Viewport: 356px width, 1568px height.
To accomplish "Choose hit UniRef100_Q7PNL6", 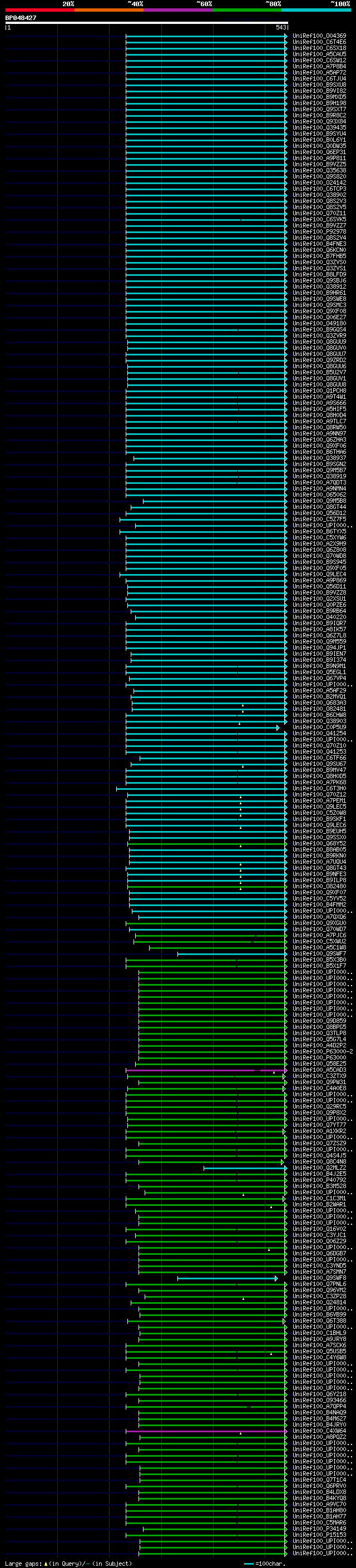I will click(x=319, y=1284).
